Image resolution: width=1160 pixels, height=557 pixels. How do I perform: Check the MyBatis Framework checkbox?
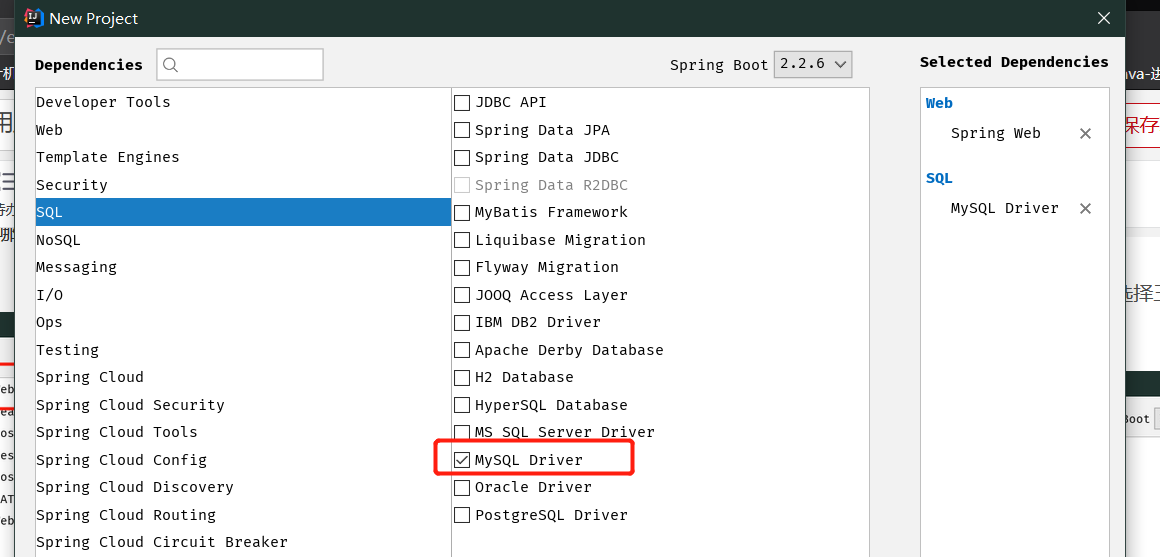462,213
